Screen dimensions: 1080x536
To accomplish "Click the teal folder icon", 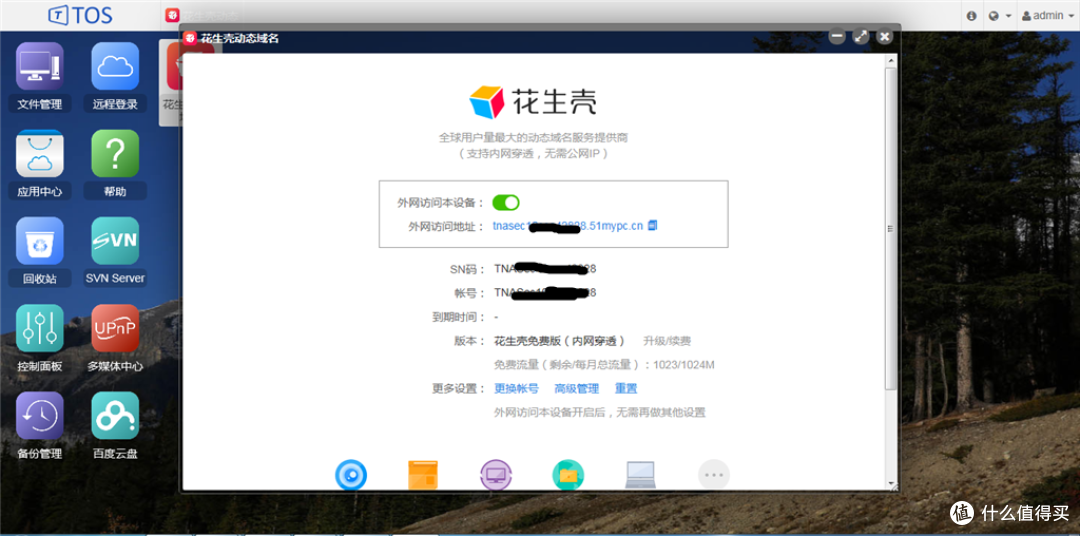I will pos(568,475).
